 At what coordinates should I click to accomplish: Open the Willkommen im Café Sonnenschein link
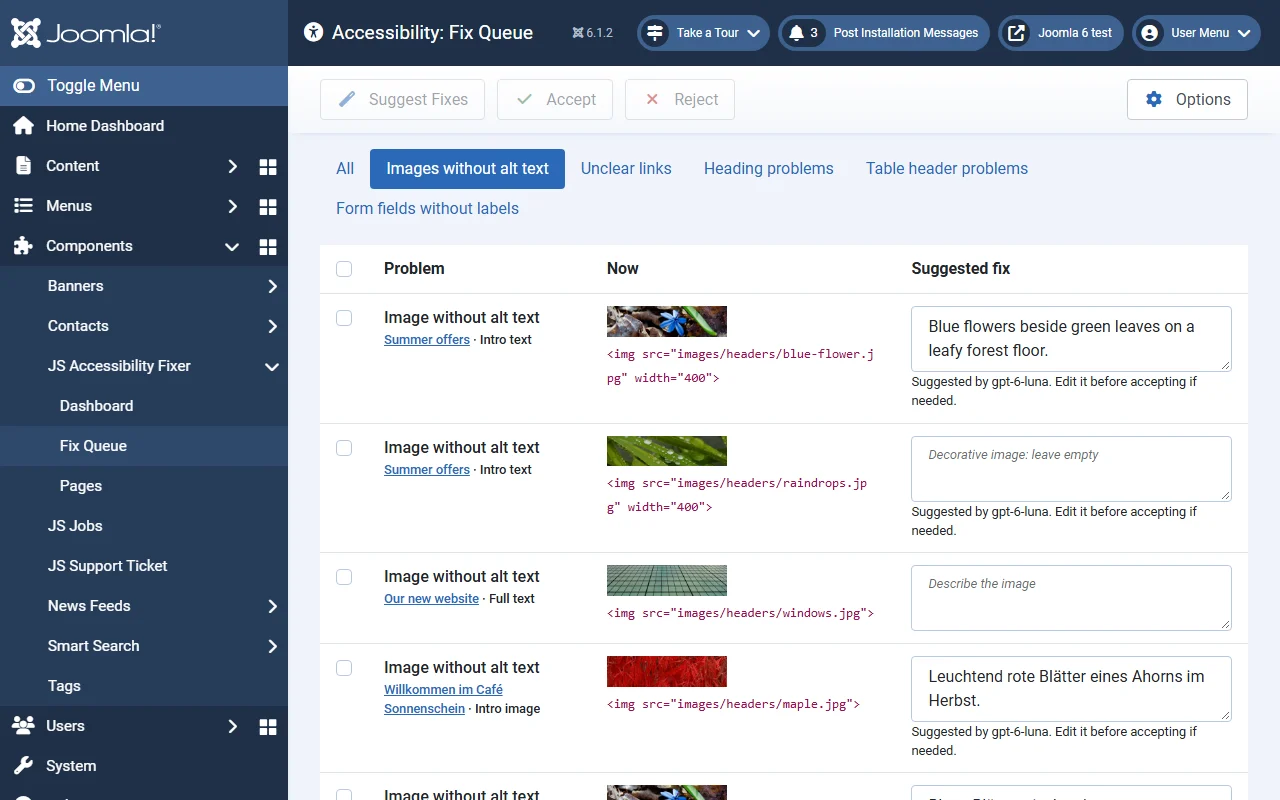443,699
